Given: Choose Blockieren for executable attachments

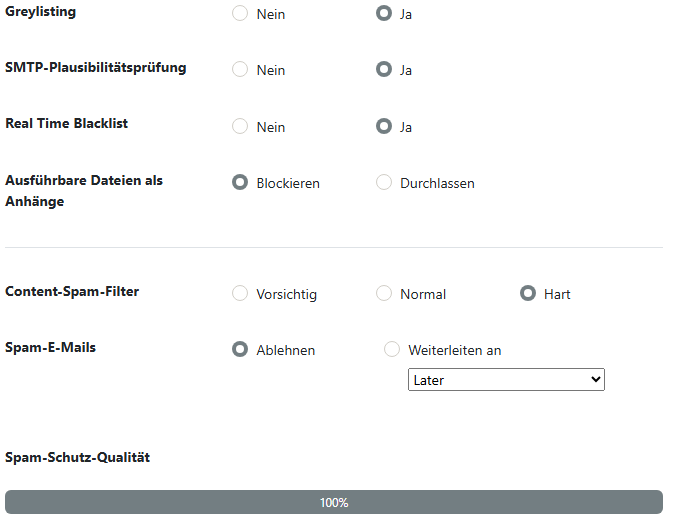Looking at the screenshot, I should pyautogui.click(x=240, y=183).
